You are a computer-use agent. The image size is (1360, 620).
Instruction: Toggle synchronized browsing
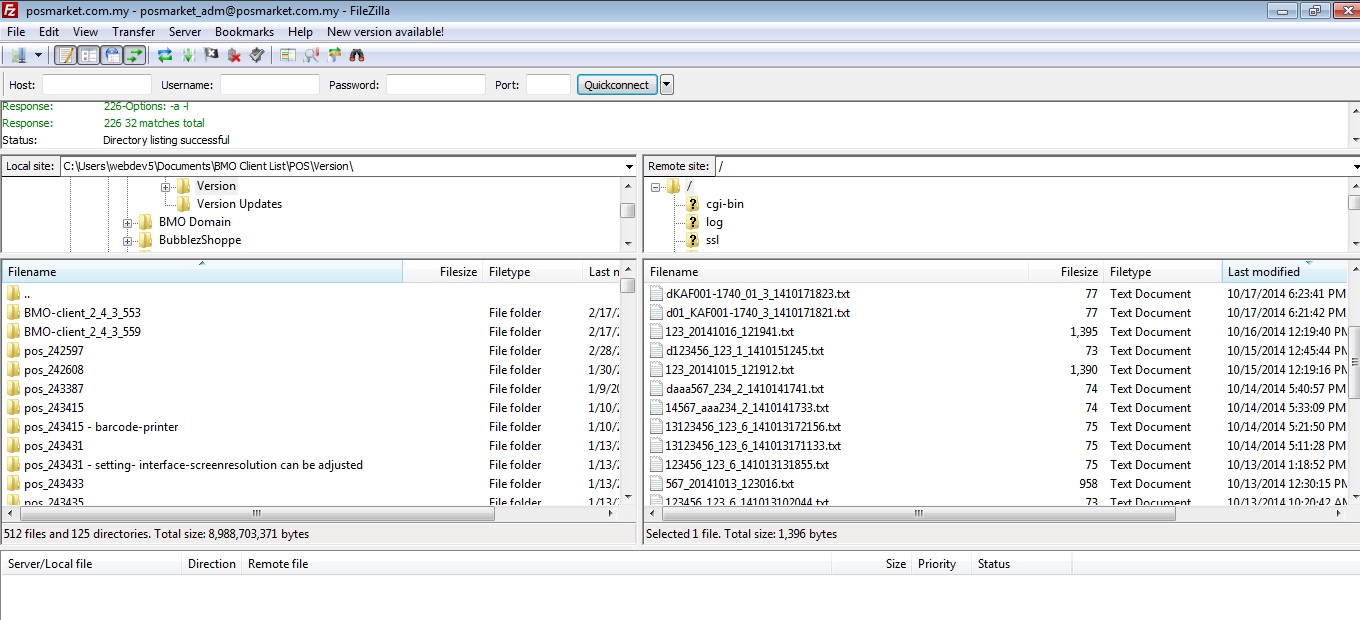pos(334,55)
